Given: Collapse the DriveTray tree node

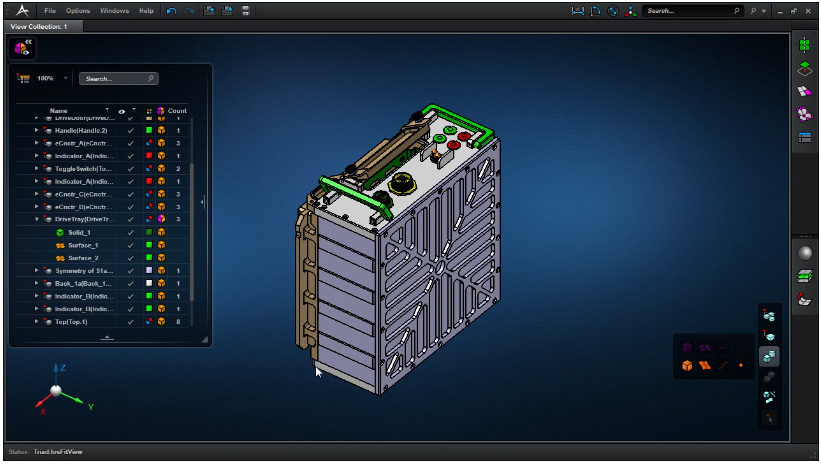Looking at the screenshot, I should point(36,219).
